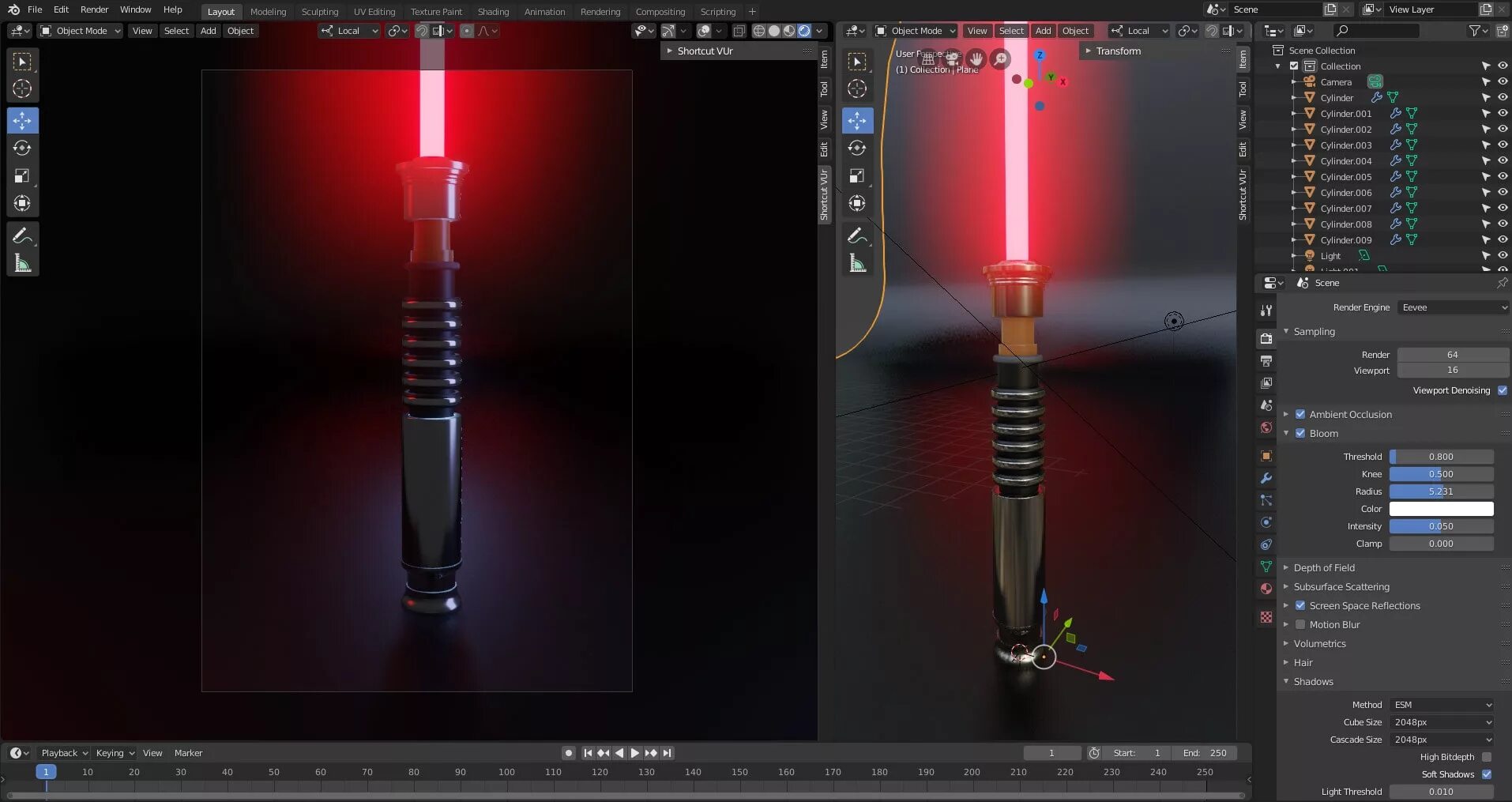Image resolution: width=1512 pixels, height=802 pixels.
Task: Open the Material properties tab icon
Action: click(1266, 589)
